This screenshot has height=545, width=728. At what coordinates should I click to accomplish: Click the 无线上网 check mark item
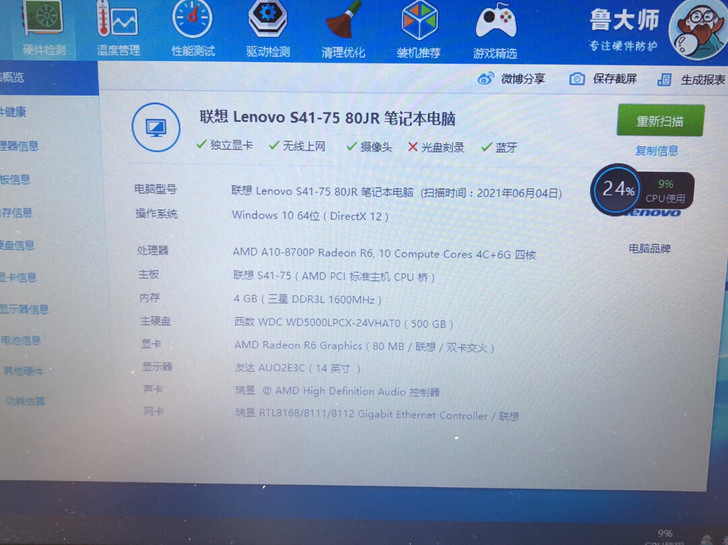pos(298,146)
